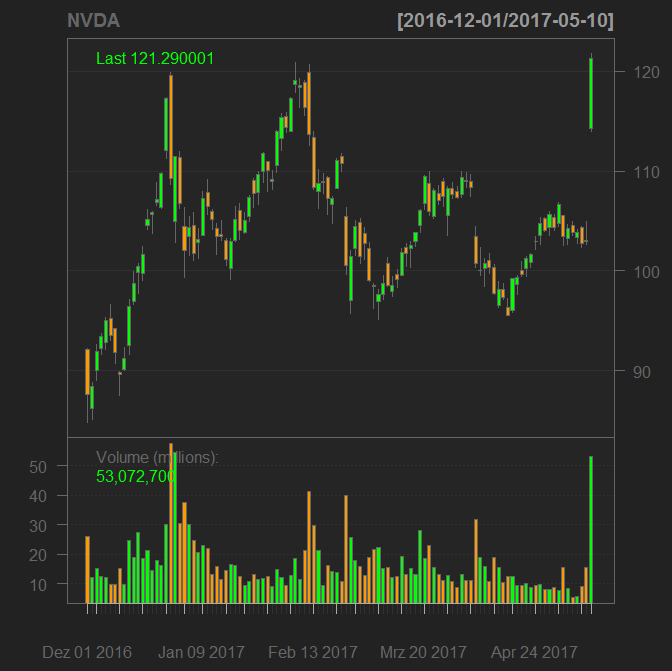Select the Volume (millions) label

[x=157, y=457]
